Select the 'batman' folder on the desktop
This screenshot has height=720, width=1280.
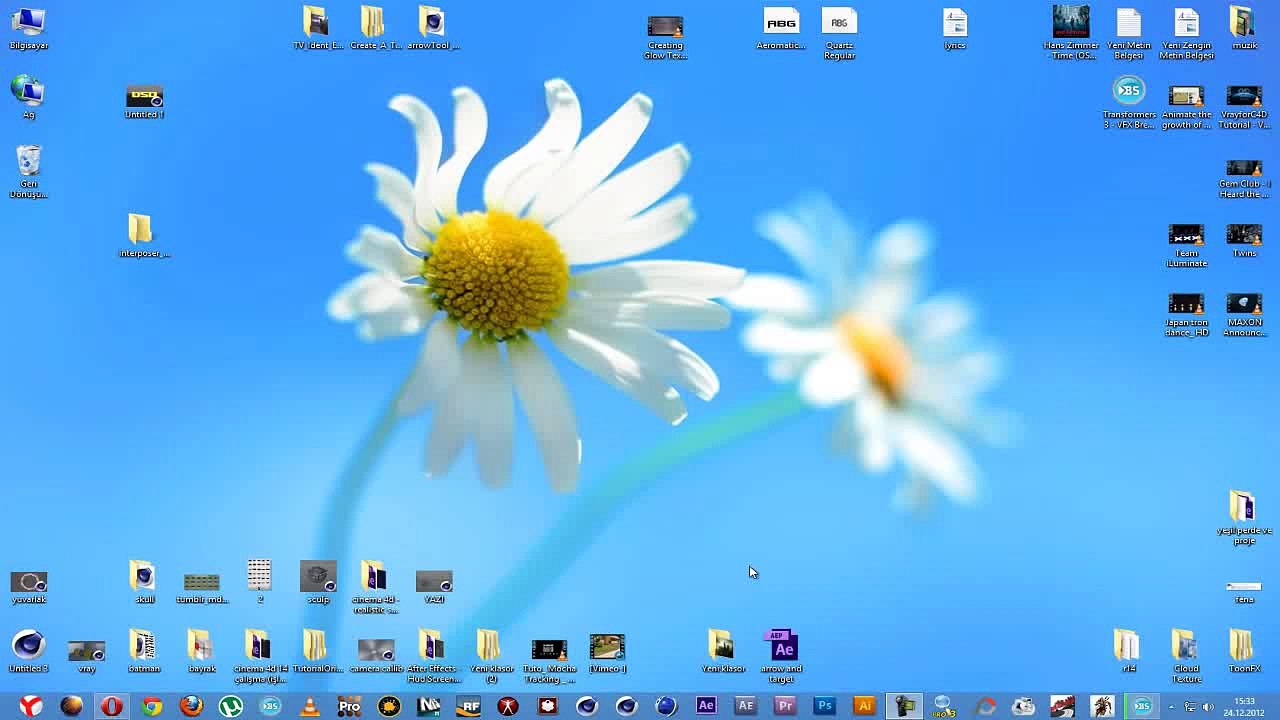tap(143, 646)
